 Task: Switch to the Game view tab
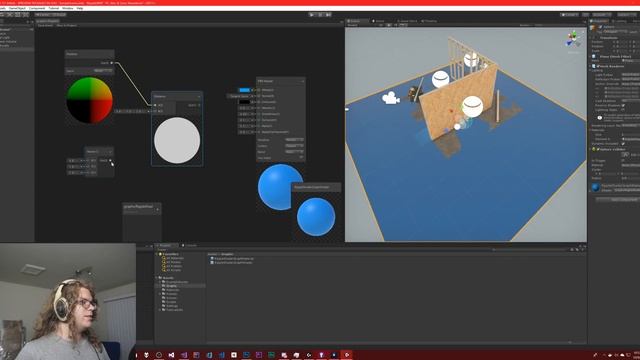(378, 21)
